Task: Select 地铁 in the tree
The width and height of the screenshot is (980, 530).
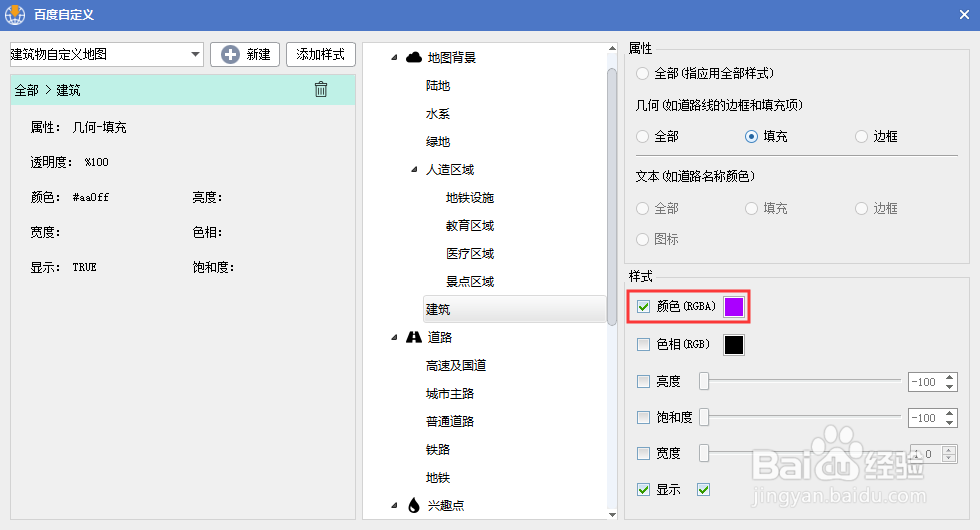Action: (438, 478)
